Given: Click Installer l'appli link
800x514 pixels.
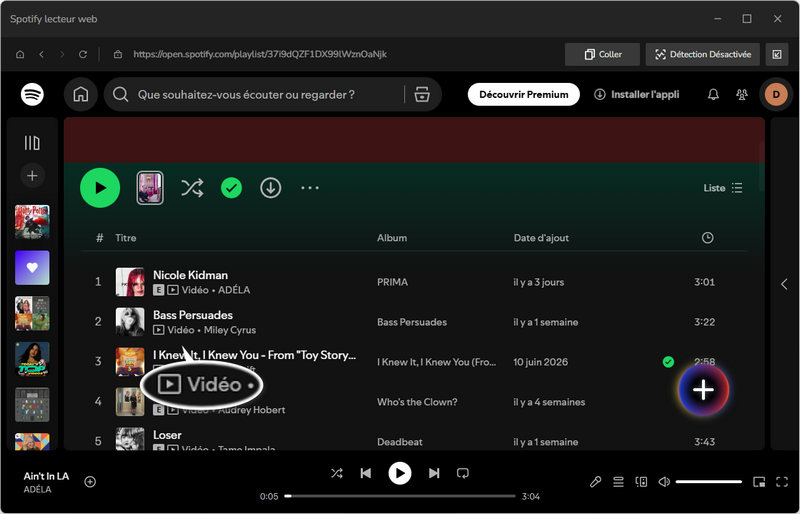Looking at the screenshot, I should coord(637,94).
